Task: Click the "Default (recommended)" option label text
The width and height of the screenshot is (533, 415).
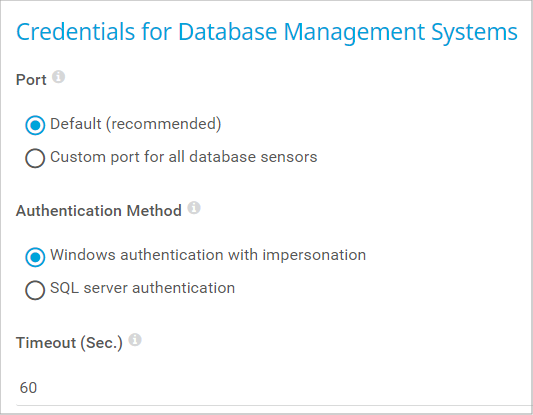Action: pos(136,124)
